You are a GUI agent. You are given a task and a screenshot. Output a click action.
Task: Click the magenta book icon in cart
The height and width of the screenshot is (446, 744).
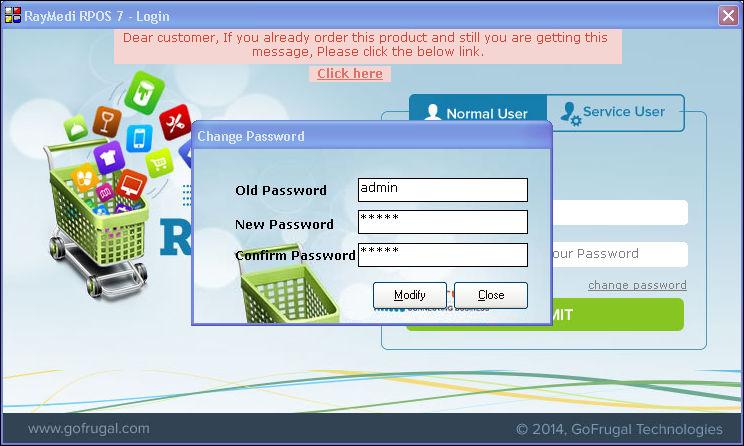[x=105, y=192]
